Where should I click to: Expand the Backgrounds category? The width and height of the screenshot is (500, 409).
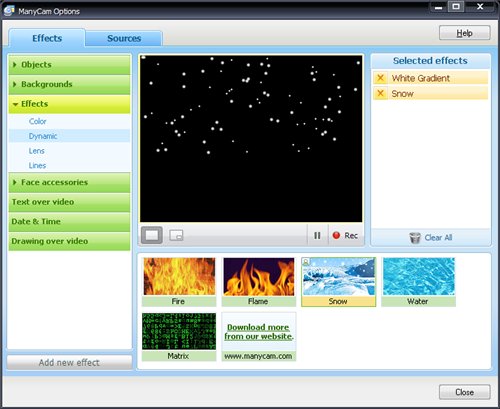point(69,84)
